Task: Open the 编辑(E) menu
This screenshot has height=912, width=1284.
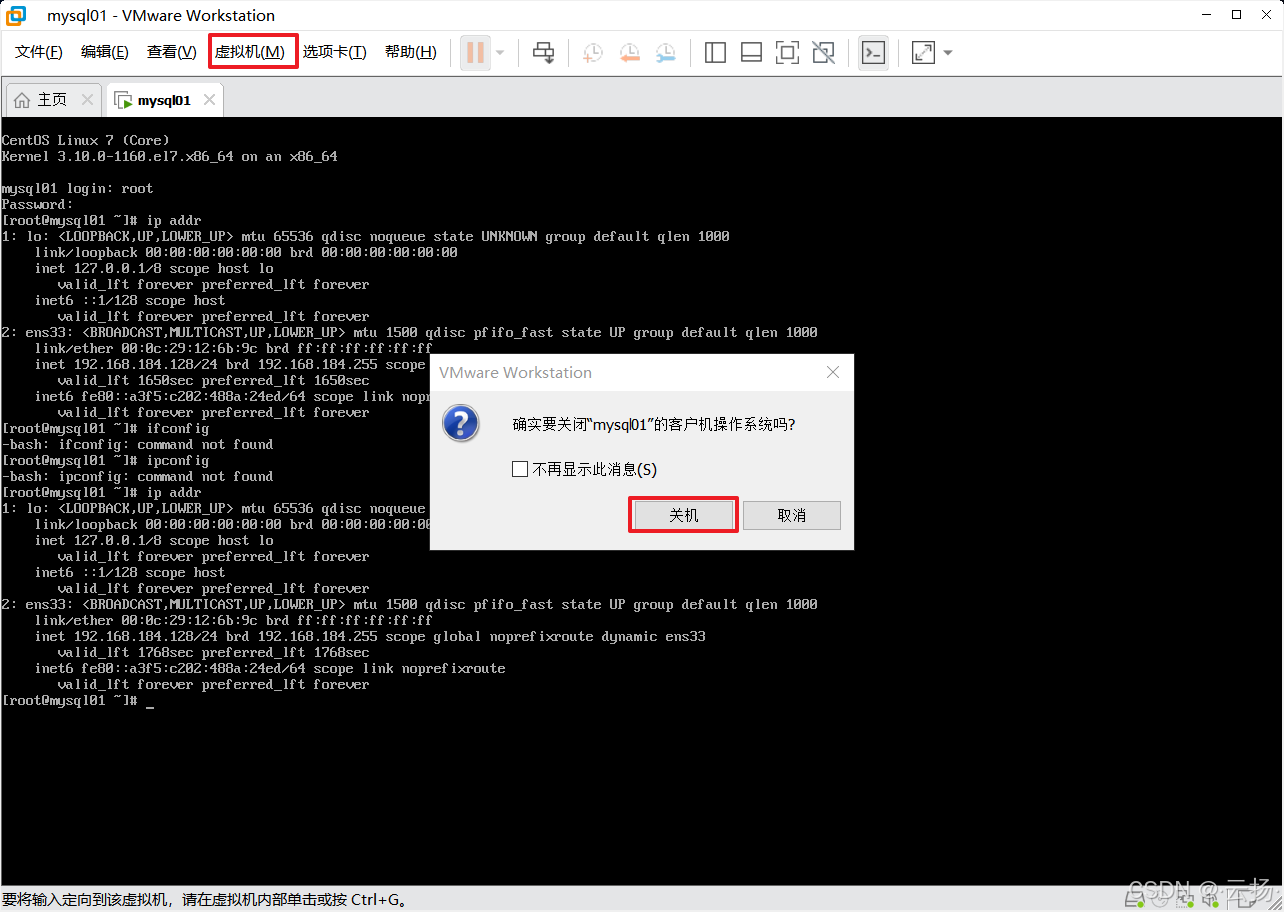Action: point(105,52)
